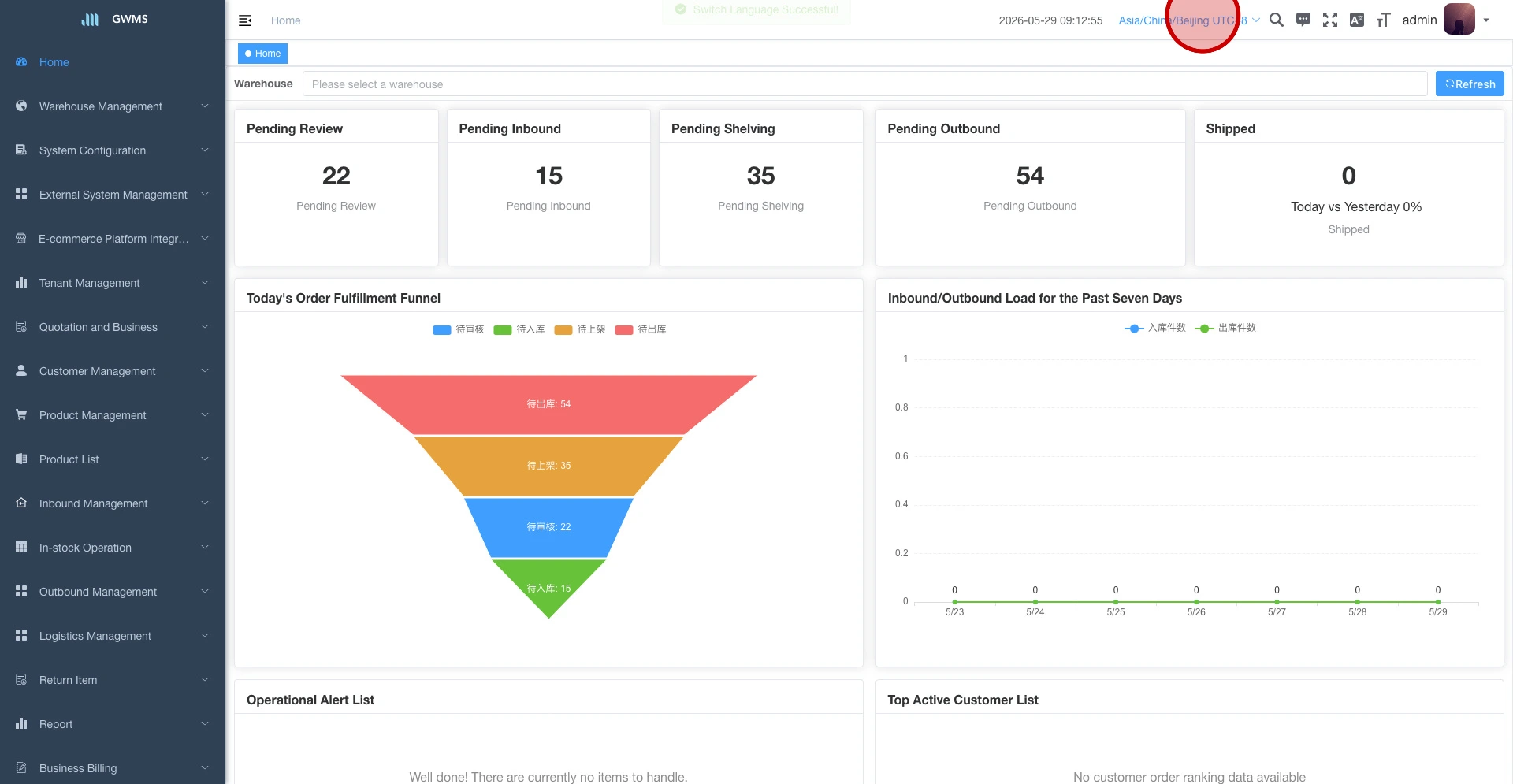Toggle the red 待出库 legend series

tap(640, 329)
